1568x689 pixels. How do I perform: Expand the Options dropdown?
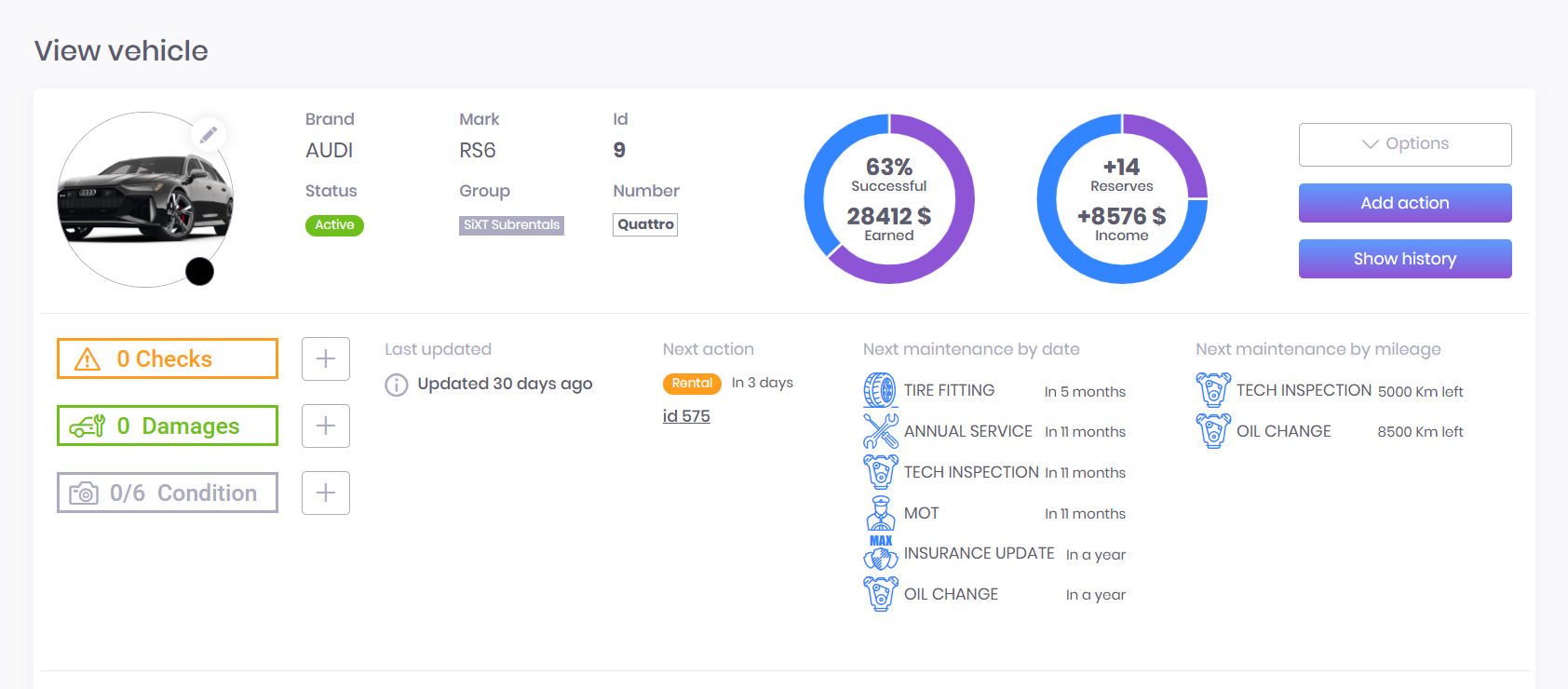point(1404,144)
